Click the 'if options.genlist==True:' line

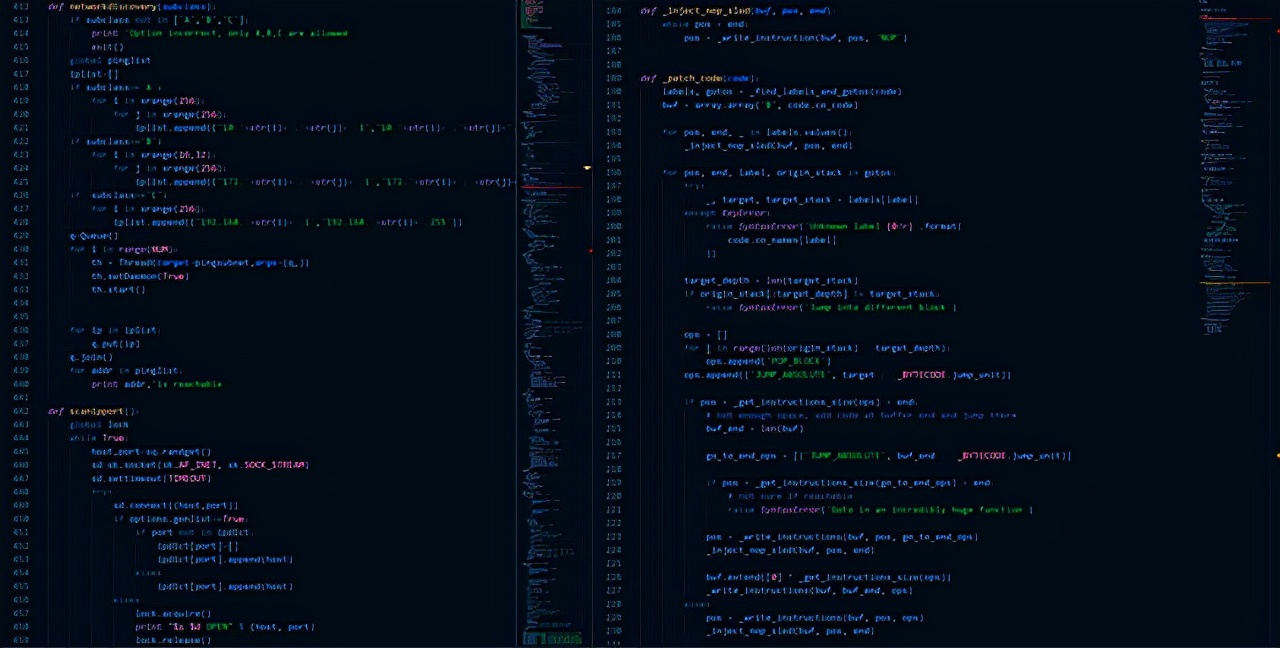[x=179, y=519]
